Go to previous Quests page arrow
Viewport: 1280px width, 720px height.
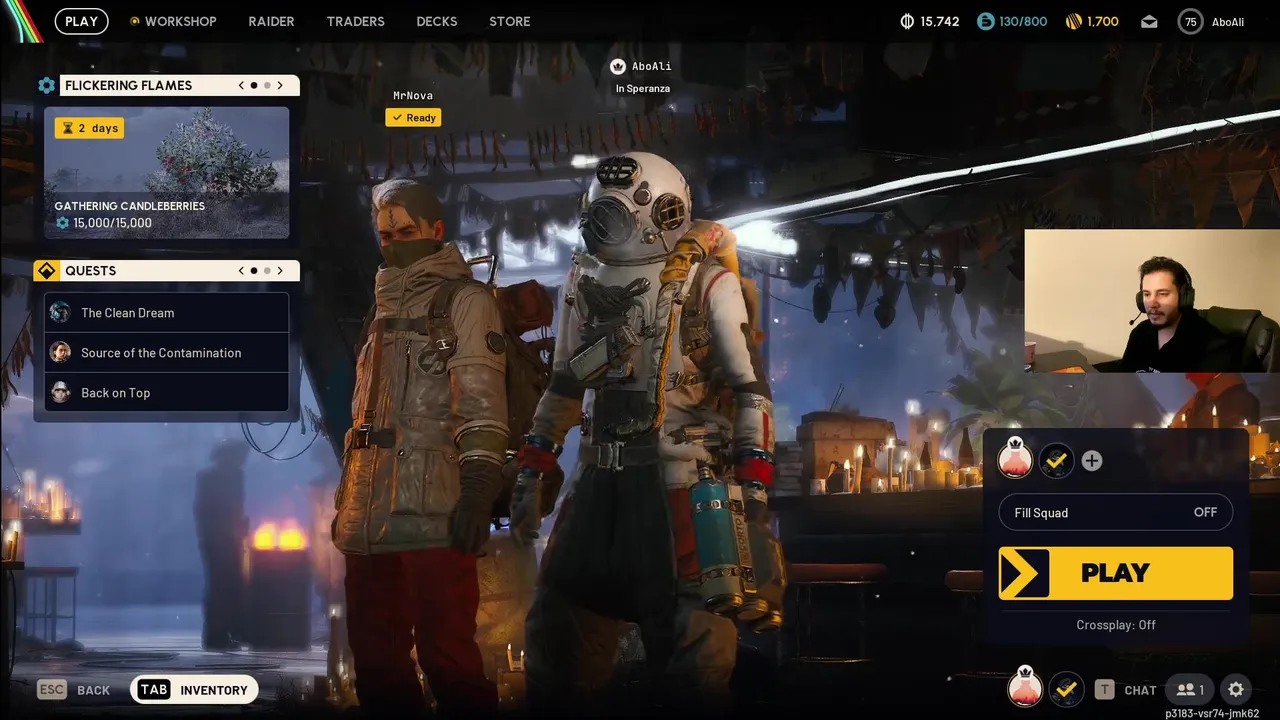[241, 271]
